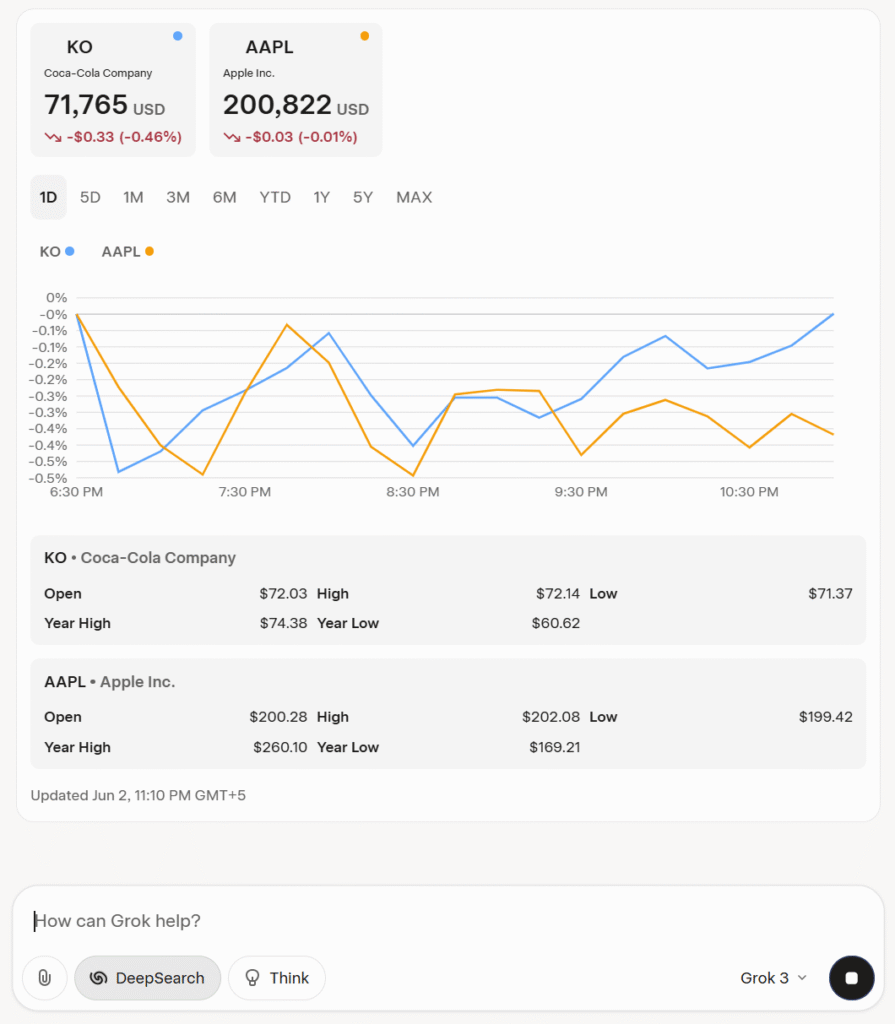Click the 7:30 PM axis label

pyautogui.click(x=244, y=492)
